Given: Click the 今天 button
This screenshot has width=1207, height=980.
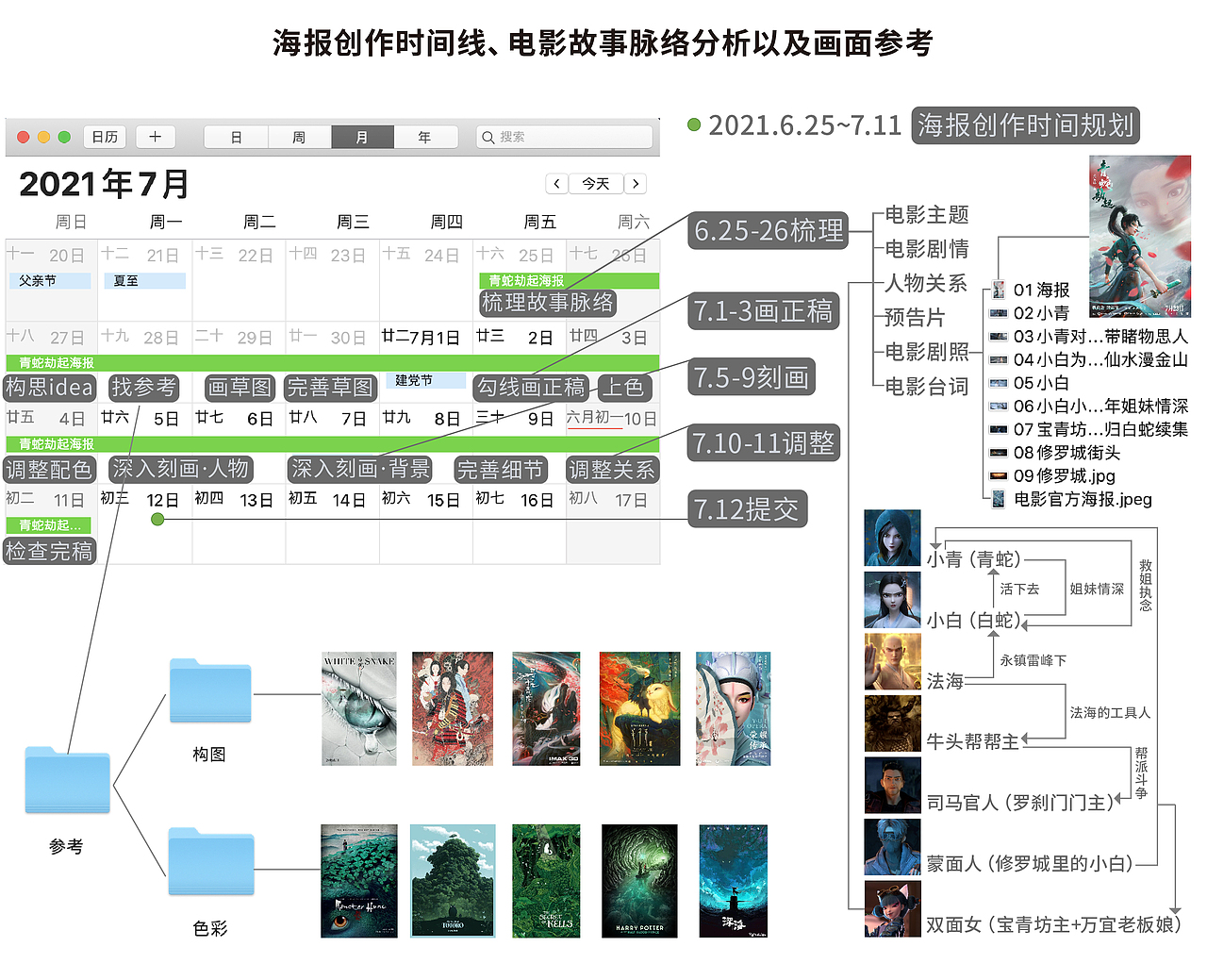Looking at the screenshot, I should [x=595, y=184].
